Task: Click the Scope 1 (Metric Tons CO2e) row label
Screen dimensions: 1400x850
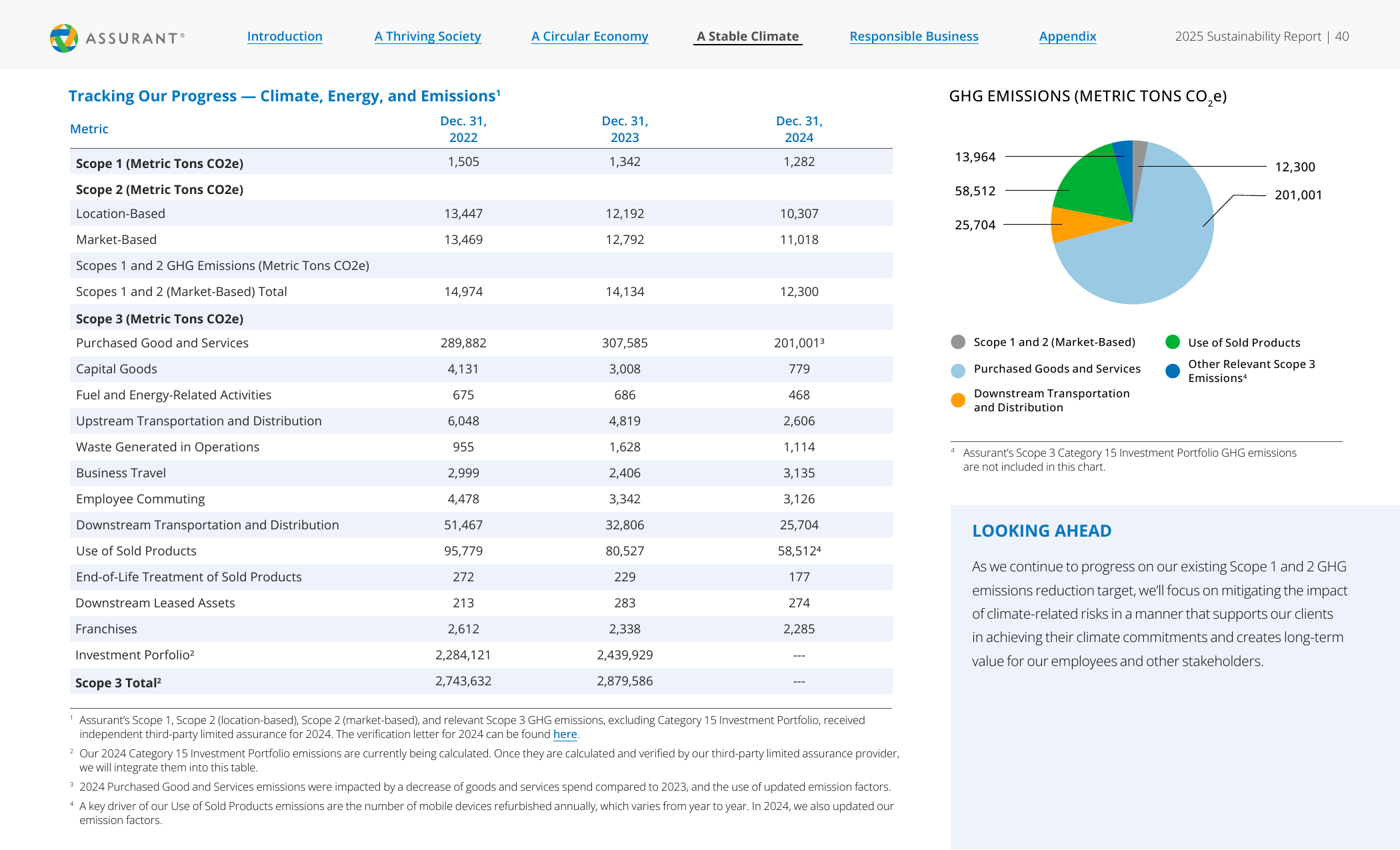Action: point(159,163)
